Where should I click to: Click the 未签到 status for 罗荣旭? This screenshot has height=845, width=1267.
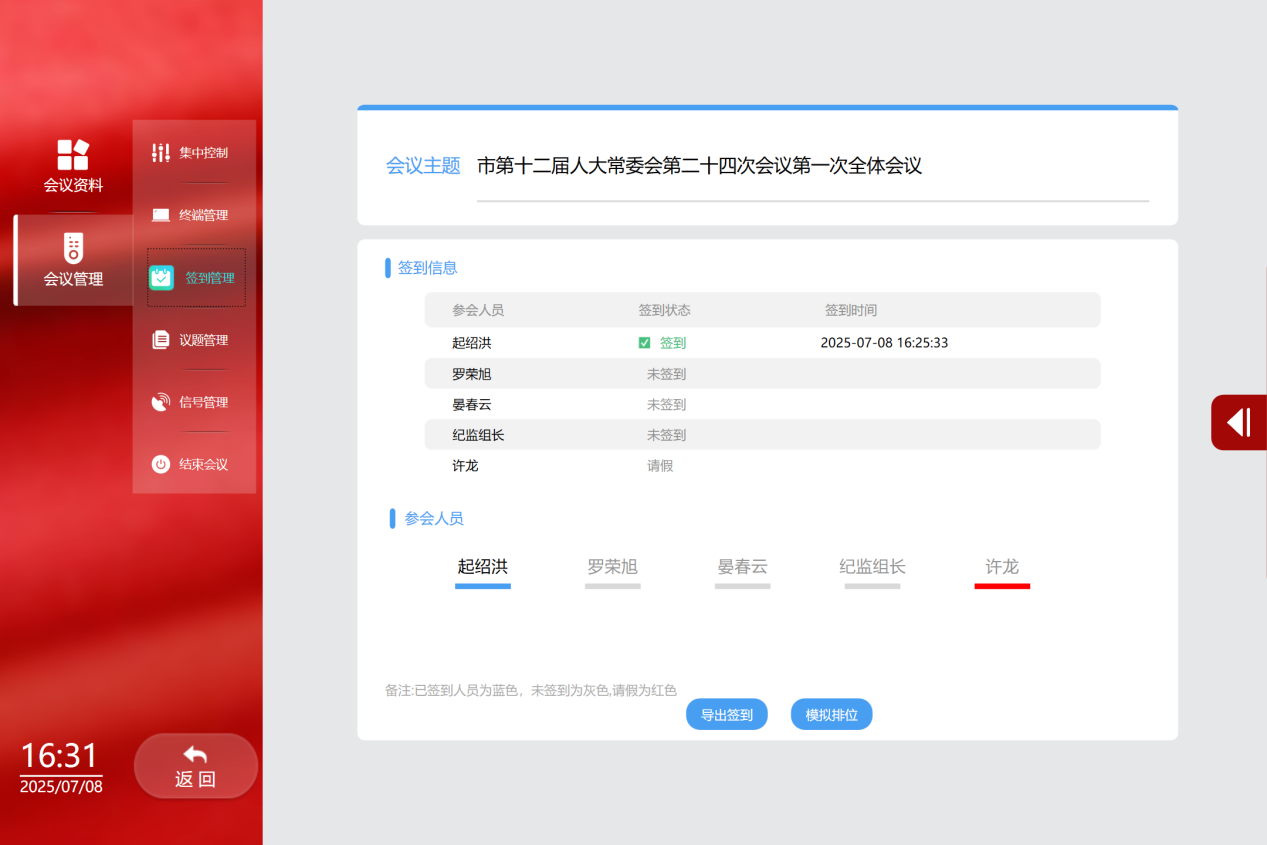(x=667, y=374)
